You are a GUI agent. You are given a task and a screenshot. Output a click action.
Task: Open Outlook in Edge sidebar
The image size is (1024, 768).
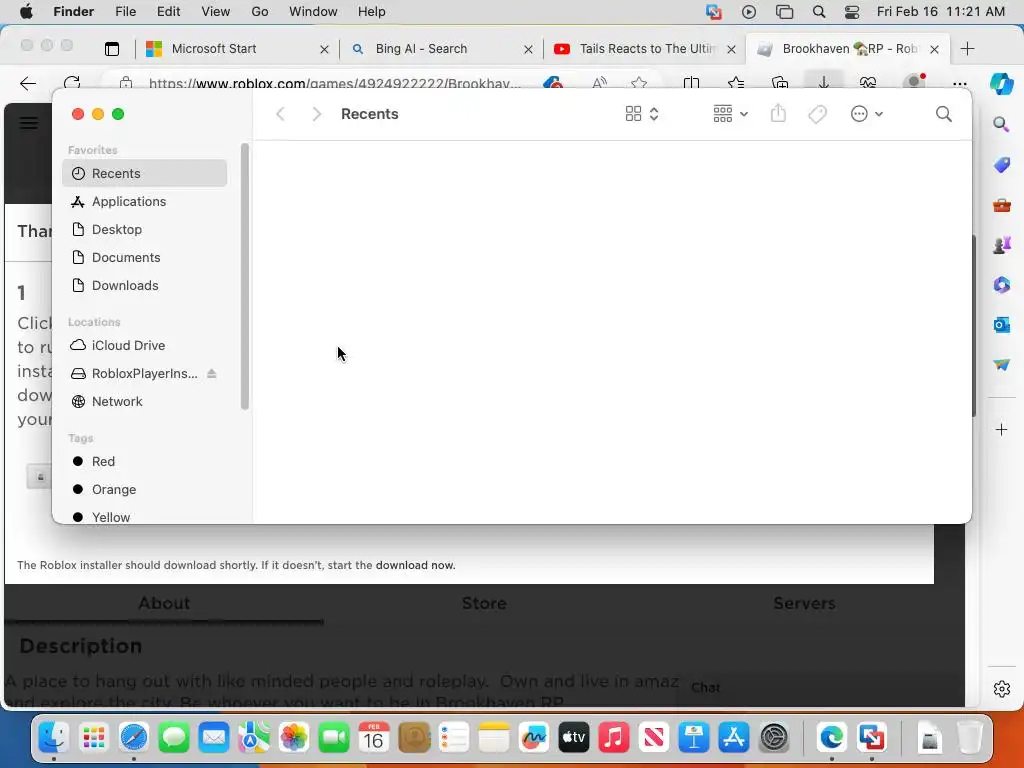[x=1002, y=325]
